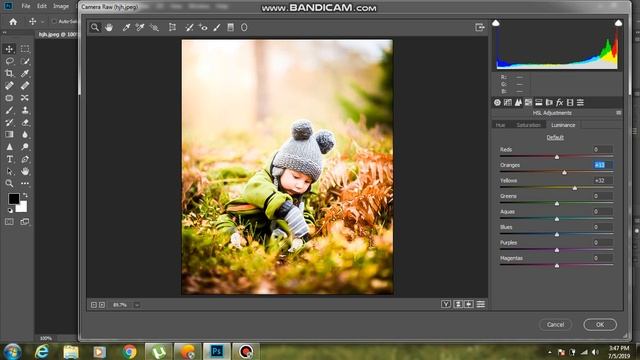640x360 pixels.
Task: Click the Oranges value input field
Action: point(602,165)
